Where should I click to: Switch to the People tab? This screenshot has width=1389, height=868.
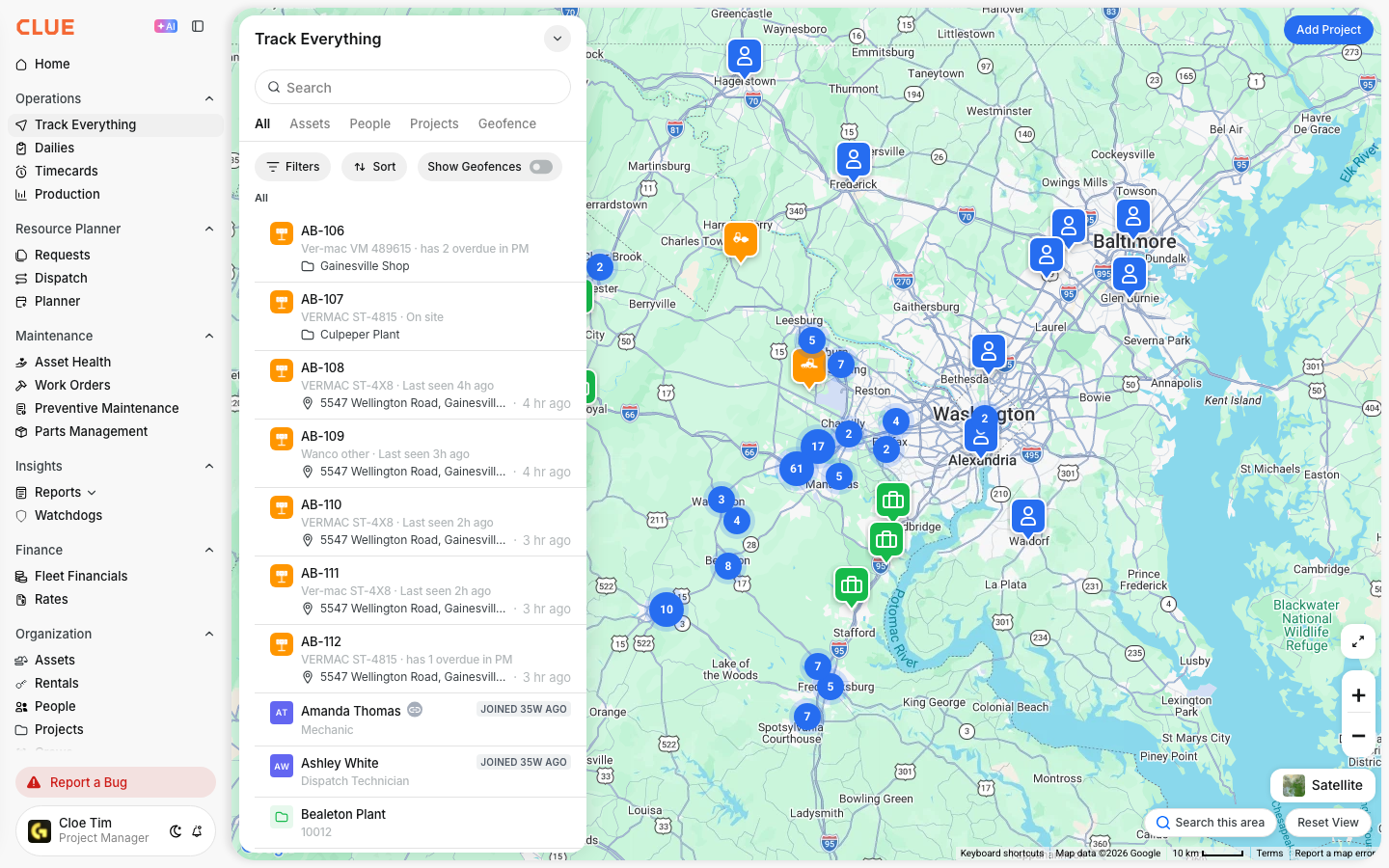[370, 123]
